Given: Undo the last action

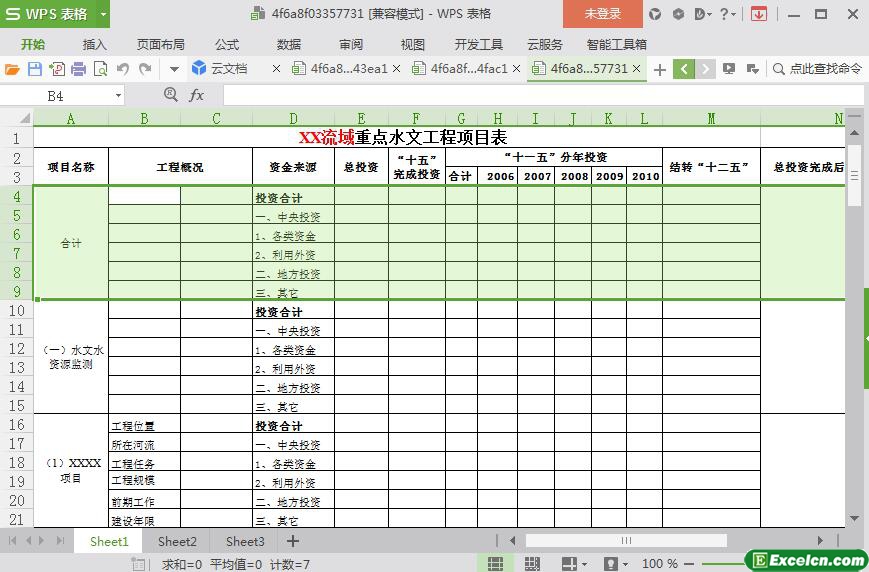Looking at the screenshot, I should pos(123,69).
